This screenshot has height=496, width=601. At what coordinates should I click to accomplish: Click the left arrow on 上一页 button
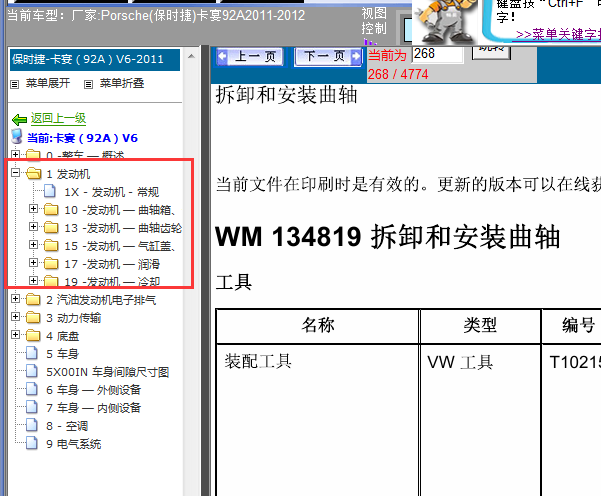[x=222, y=57]
